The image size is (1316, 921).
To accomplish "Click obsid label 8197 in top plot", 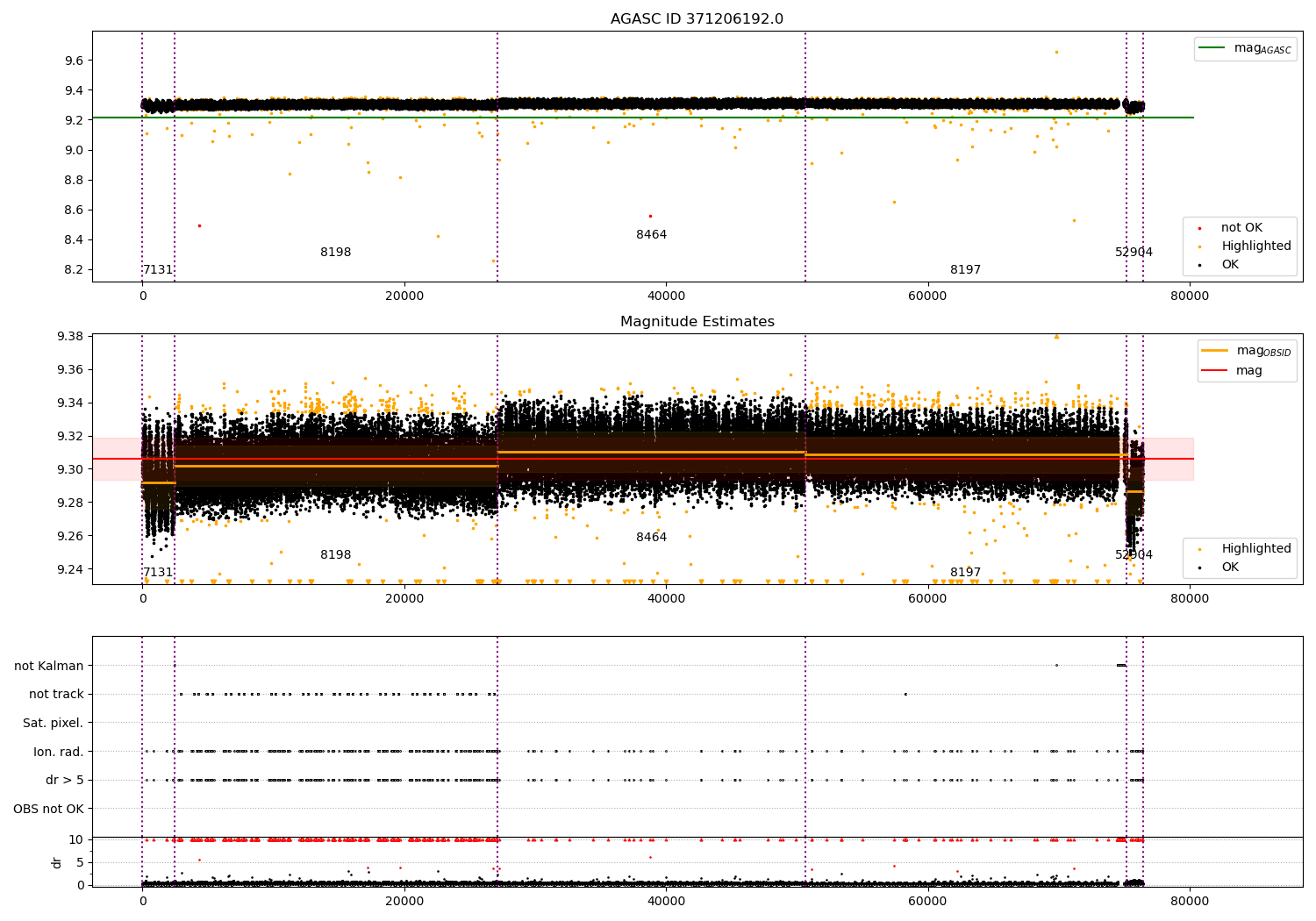I will [965, 270].
